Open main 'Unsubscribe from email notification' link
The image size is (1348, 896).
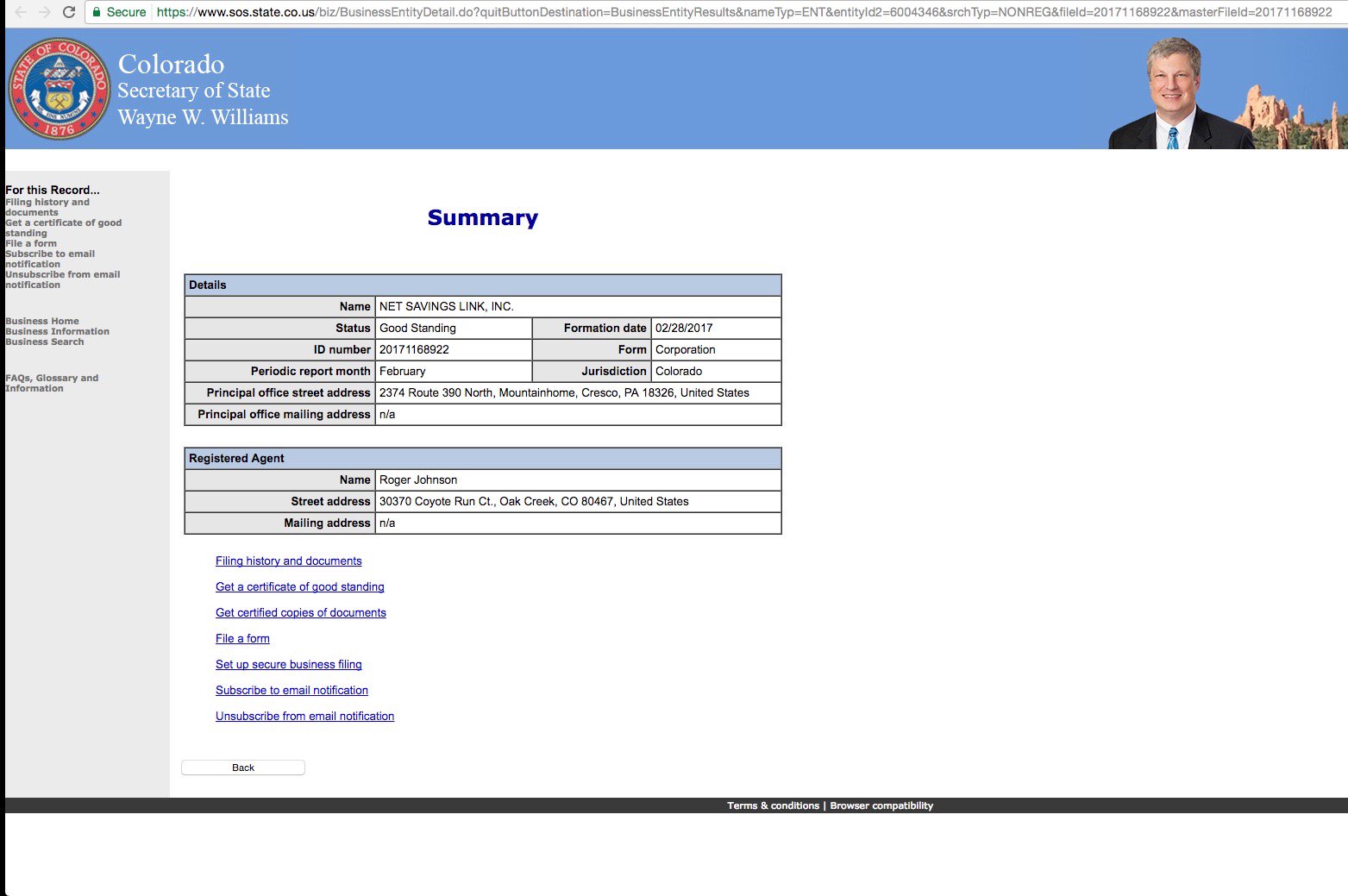pos(304,716)
